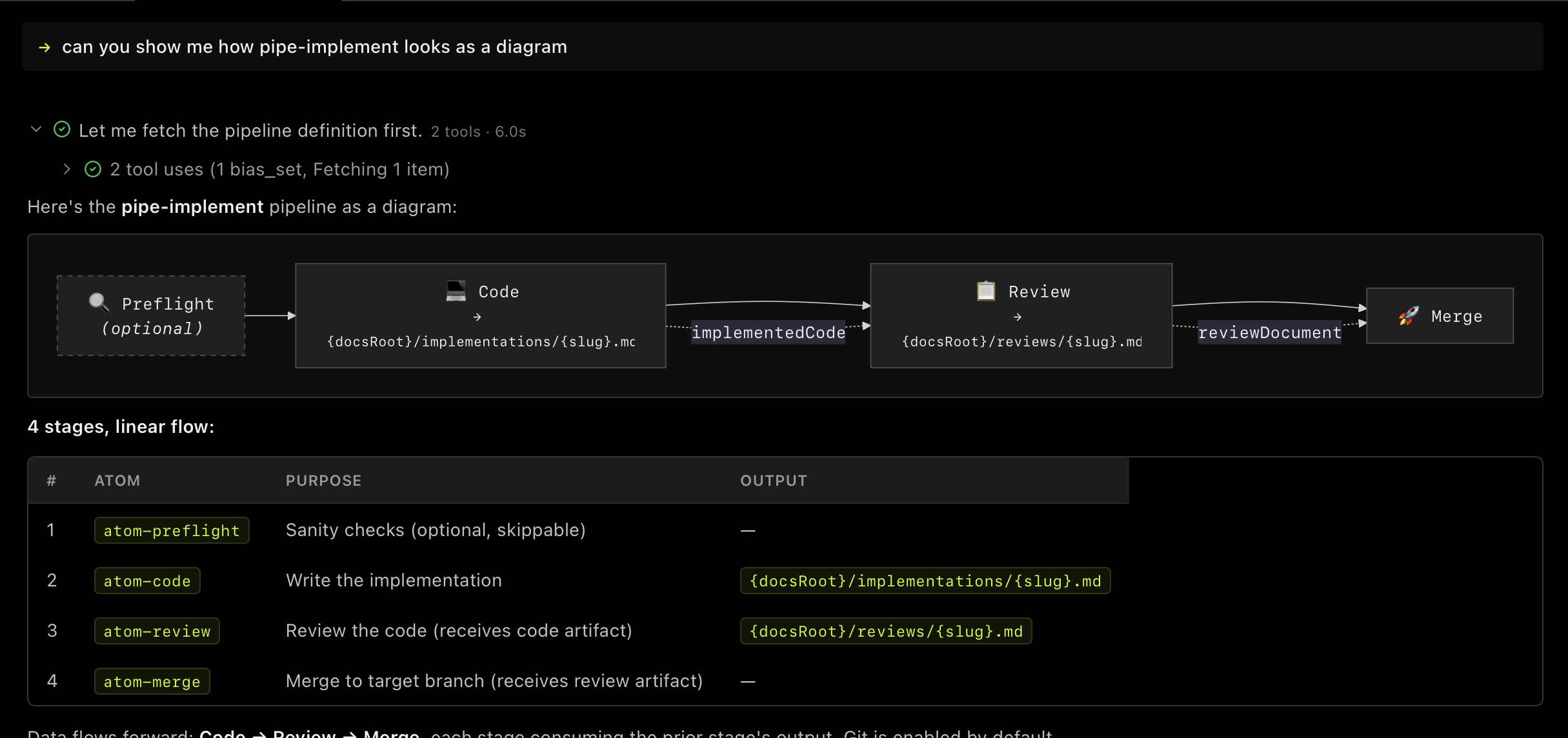Image resolution: width=1568 pixels, height=738 pixels.
Task: Click the rocket icon in Merge node
Action: pos(1409,315)
